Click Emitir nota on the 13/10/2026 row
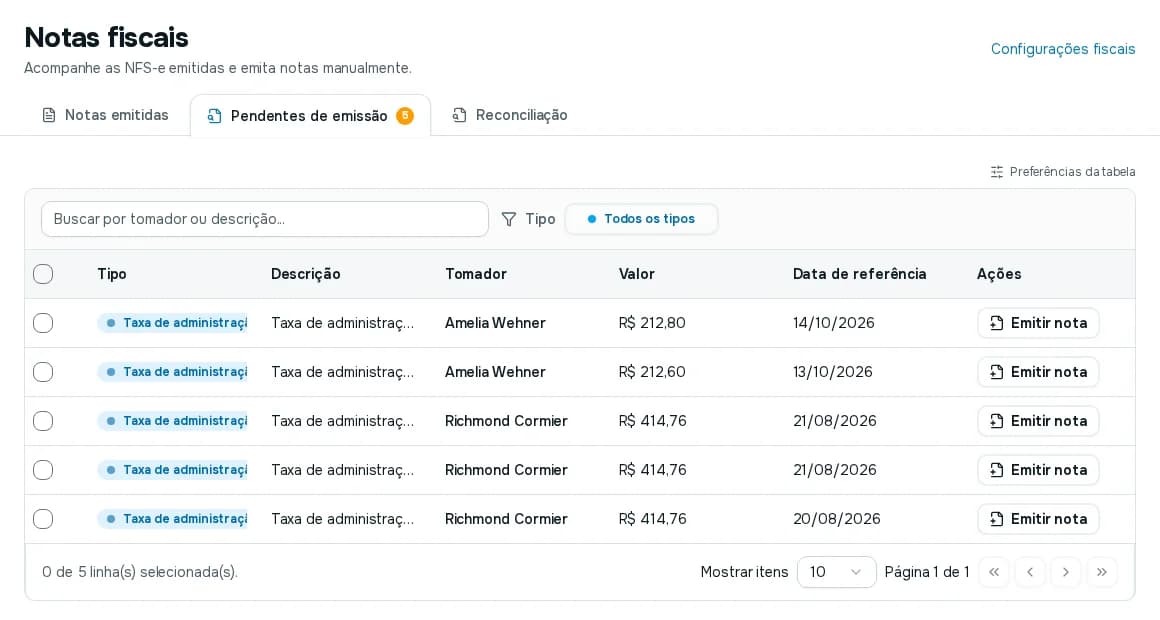Image resolution: width=1160 pixels, height=620 pixels. click(1038, 372)
